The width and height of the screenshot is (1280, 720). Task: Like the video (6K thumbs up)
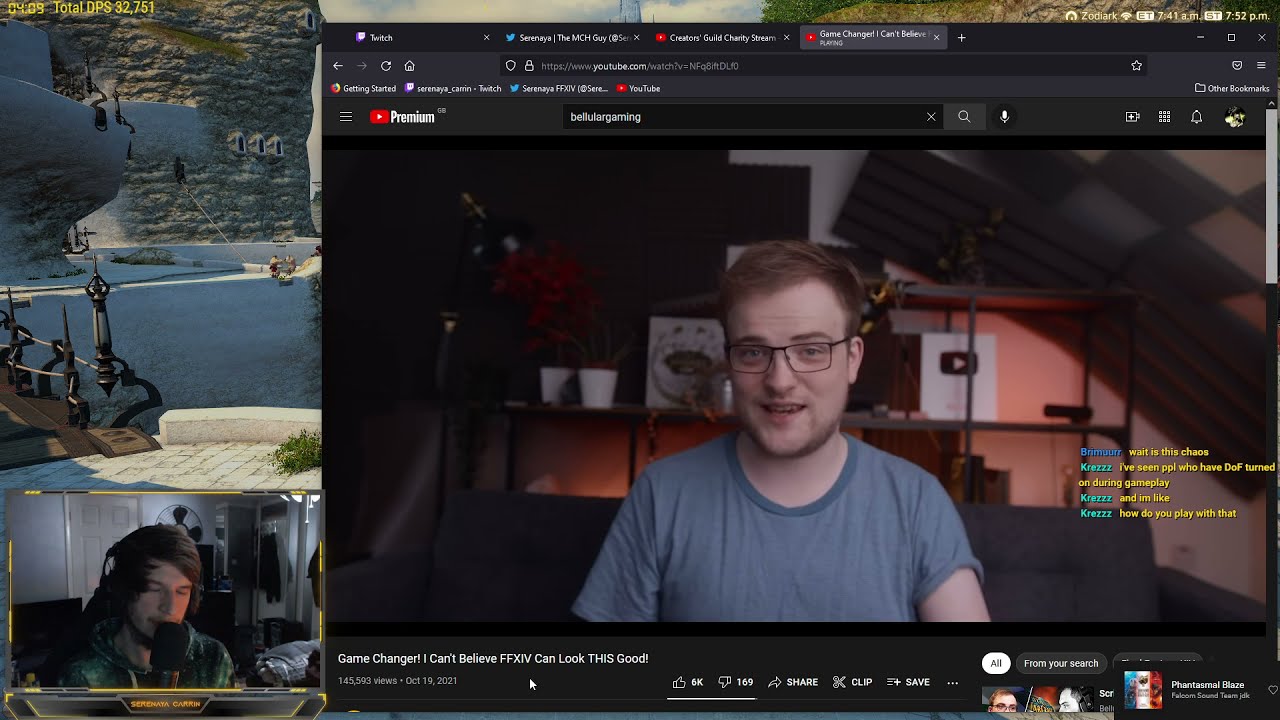point(688,682)
